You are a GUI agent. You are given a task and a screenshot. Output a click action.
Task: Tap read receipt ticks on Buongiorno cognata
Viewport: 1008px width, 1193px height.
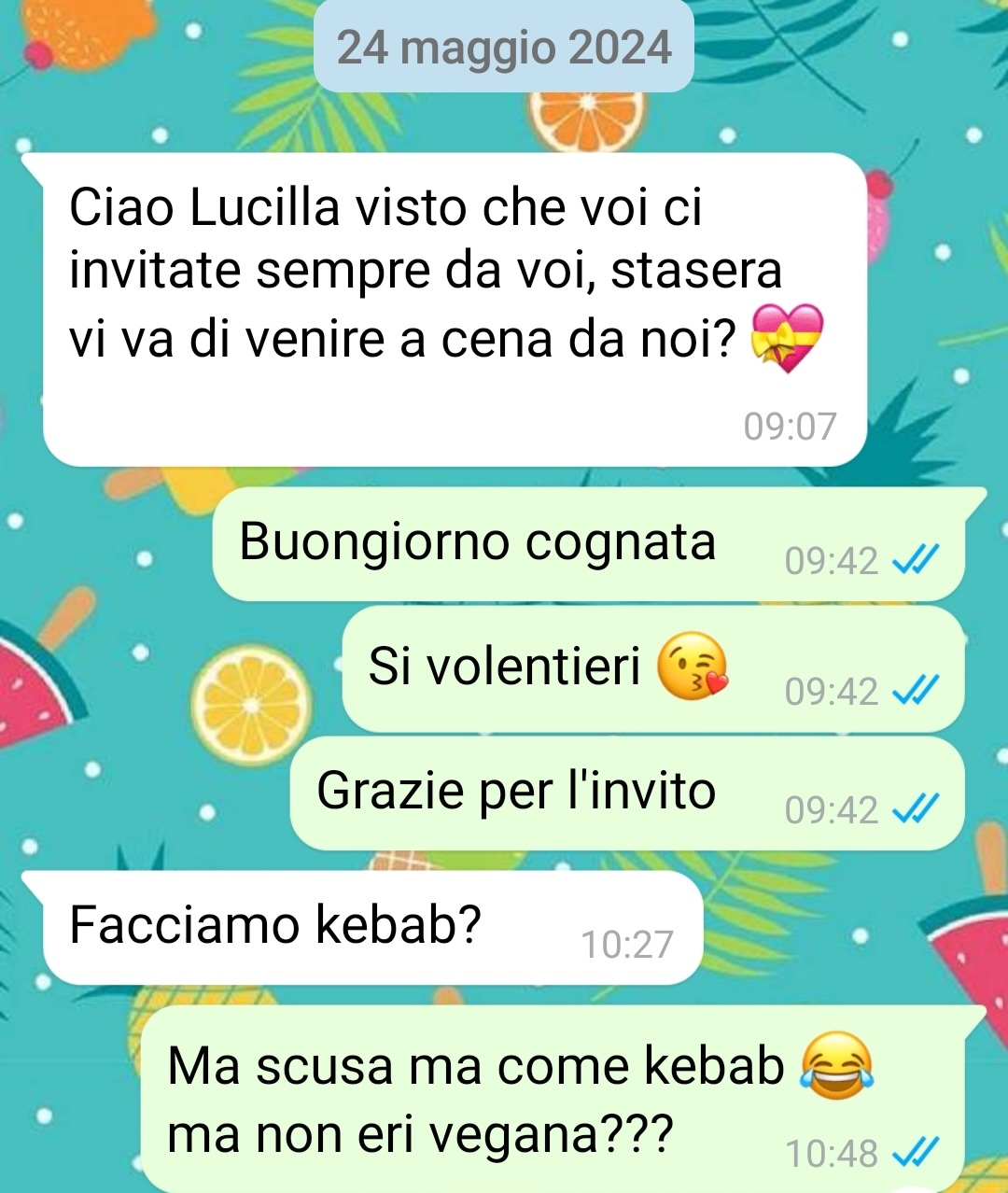[x=915, y=560]
